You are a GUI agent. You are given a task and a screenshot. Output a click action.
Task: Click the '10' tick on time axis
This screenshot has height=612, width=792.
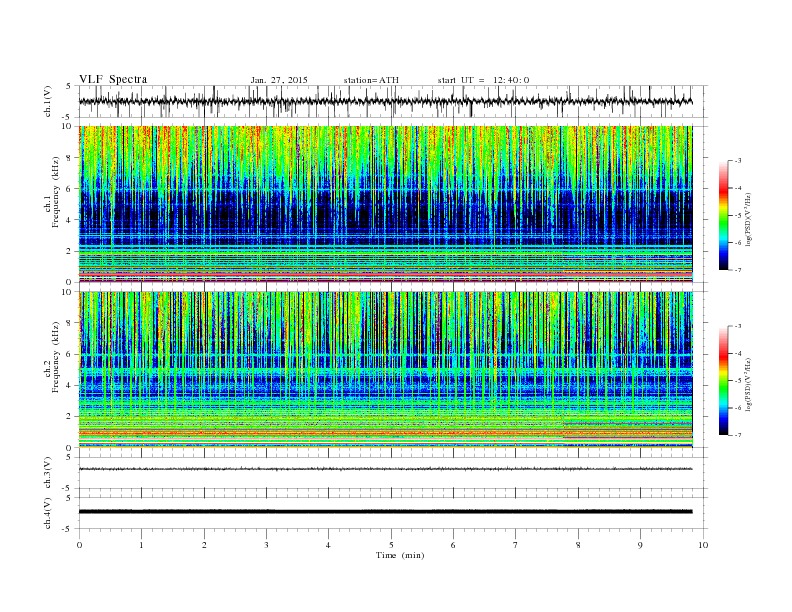point(703,545)
